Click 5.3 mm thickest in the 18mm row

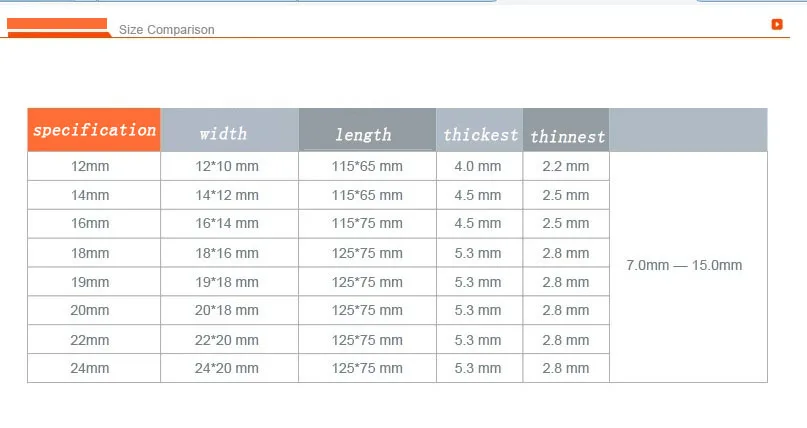point(478,253)
